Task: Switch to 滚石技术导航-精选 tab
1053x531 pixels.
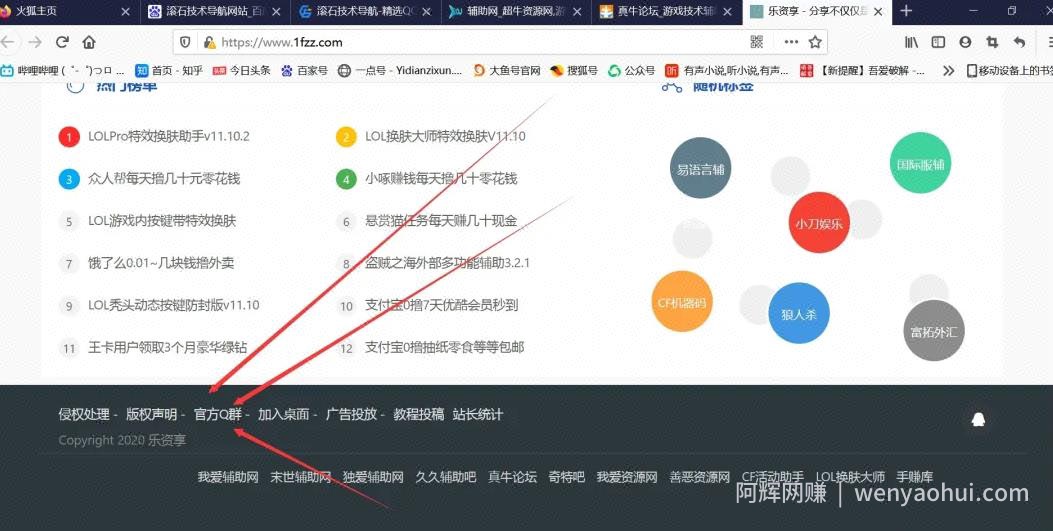Action: point(367,11)
